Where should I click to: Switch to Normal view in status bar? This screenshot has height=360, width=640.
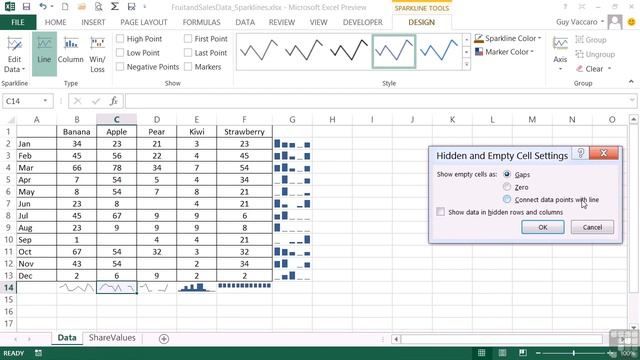[482, 353]
